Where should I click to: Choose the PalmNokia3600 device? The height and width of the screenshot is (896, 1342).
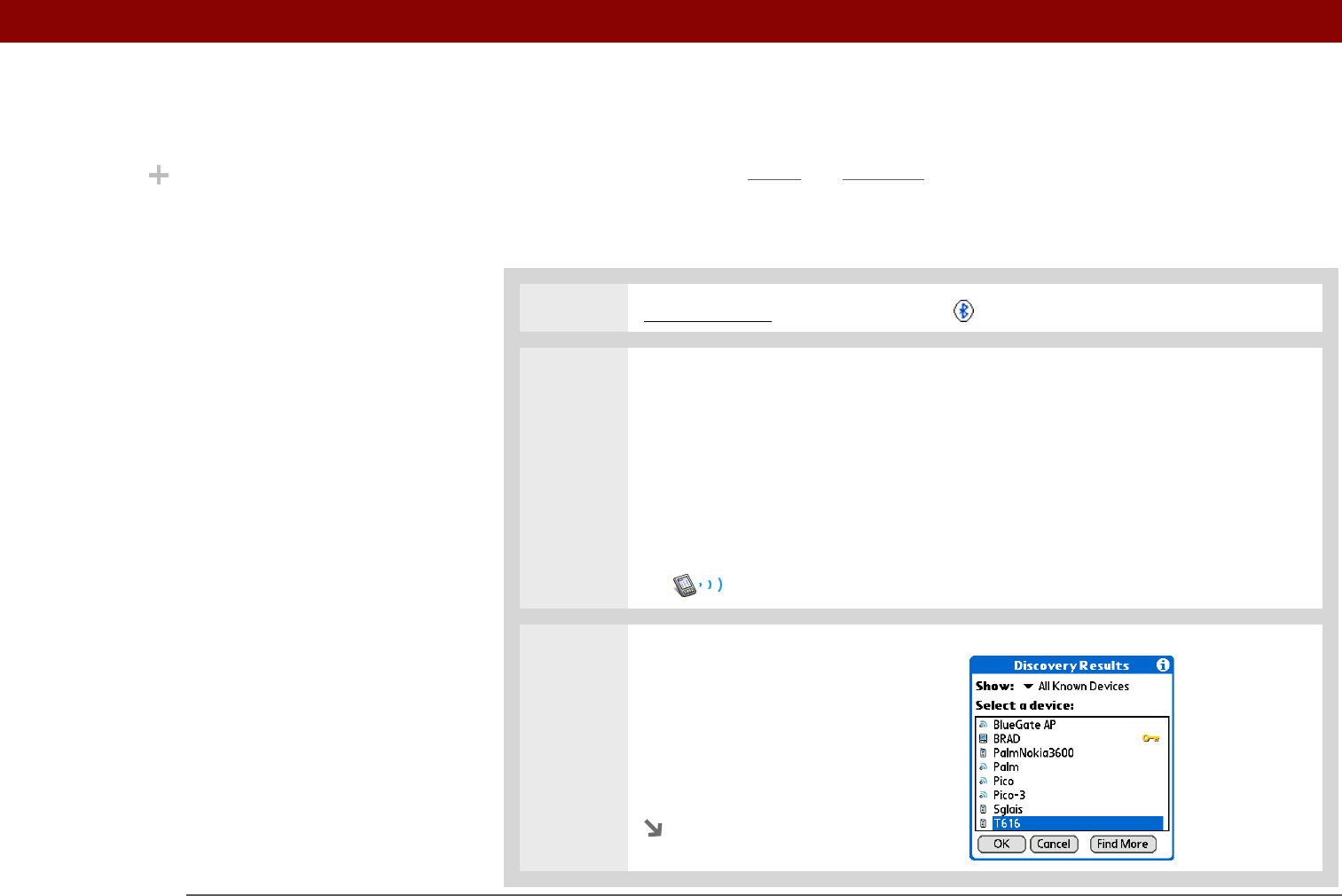click(1033, 753)
